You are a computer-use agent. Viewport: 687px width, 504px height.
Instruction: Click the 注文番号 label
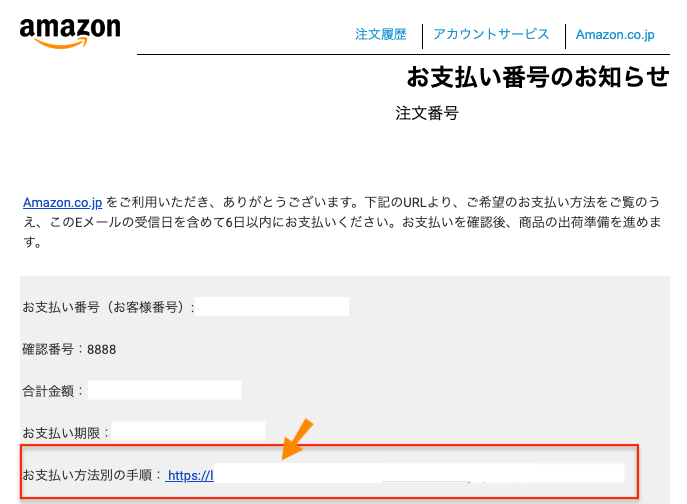(427, 113)
